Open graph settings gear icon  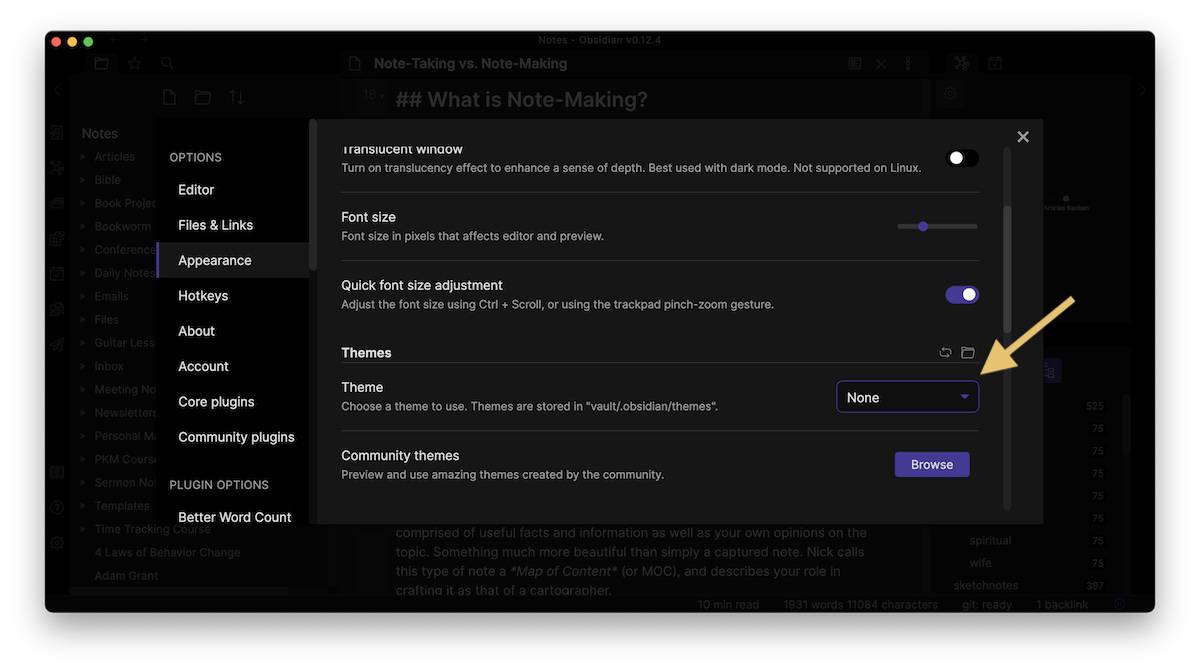(950, 93)
